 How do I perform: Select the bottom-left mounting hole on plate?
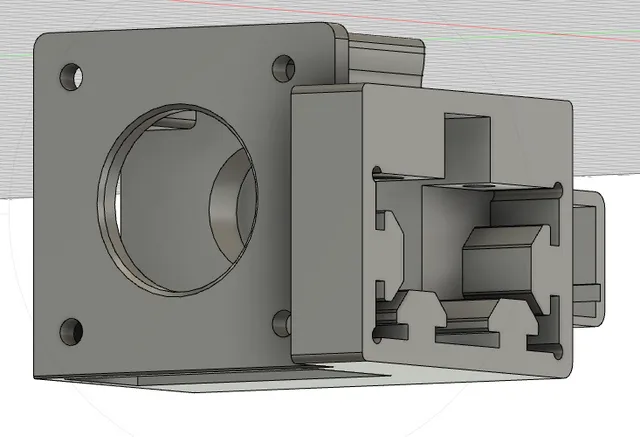[x=71, y=332]
